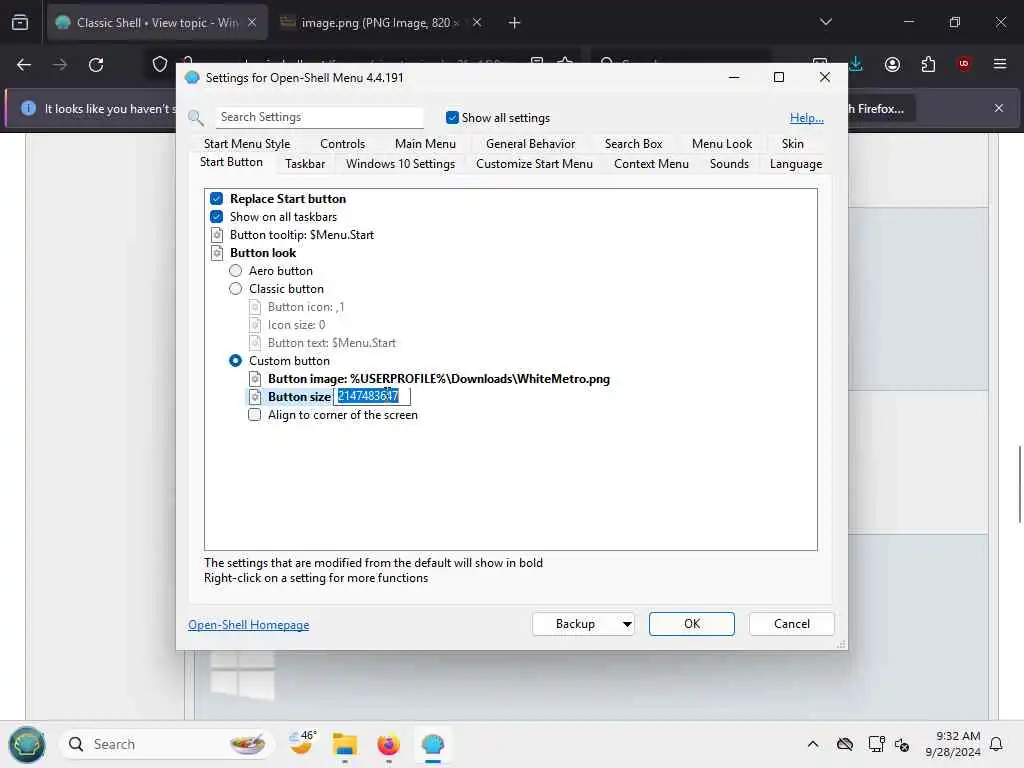Click Button tooltip setting icon
Viewport: 1024px width, 768px height.
point(217,235)
